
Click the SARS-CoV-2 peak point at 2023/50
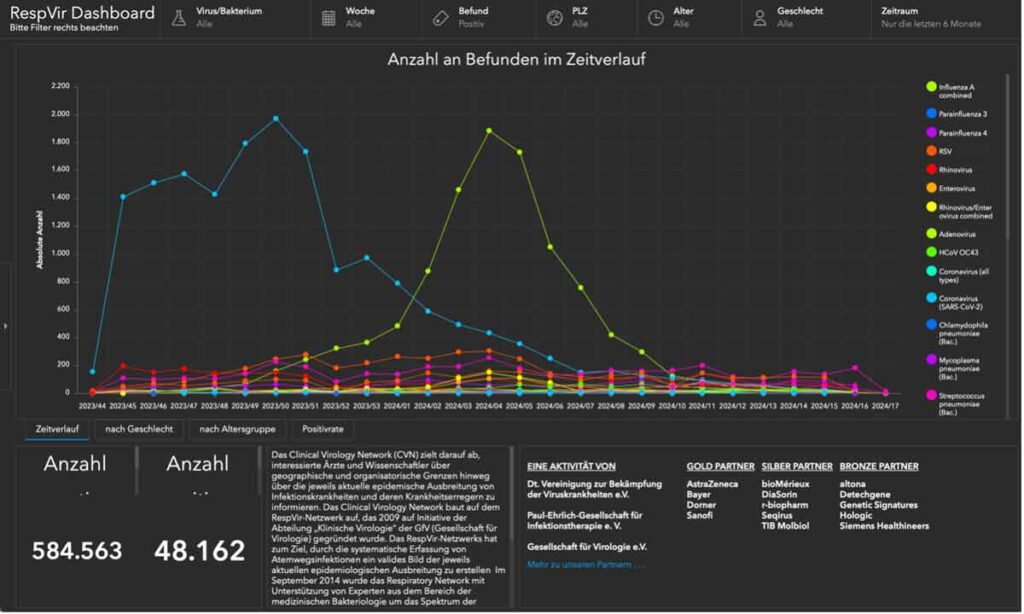tap(276, 119)
